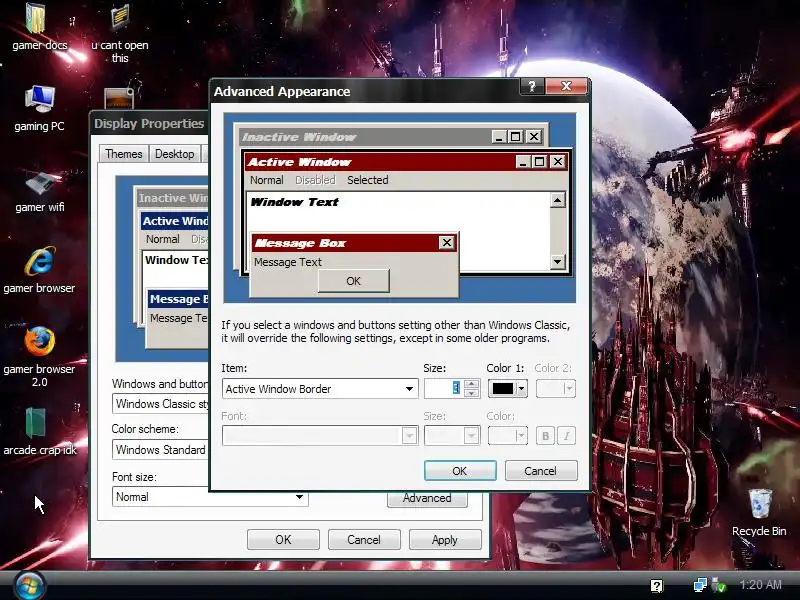
Task: Click the help question-mark tray icon
Action: (x=657, y=585)
